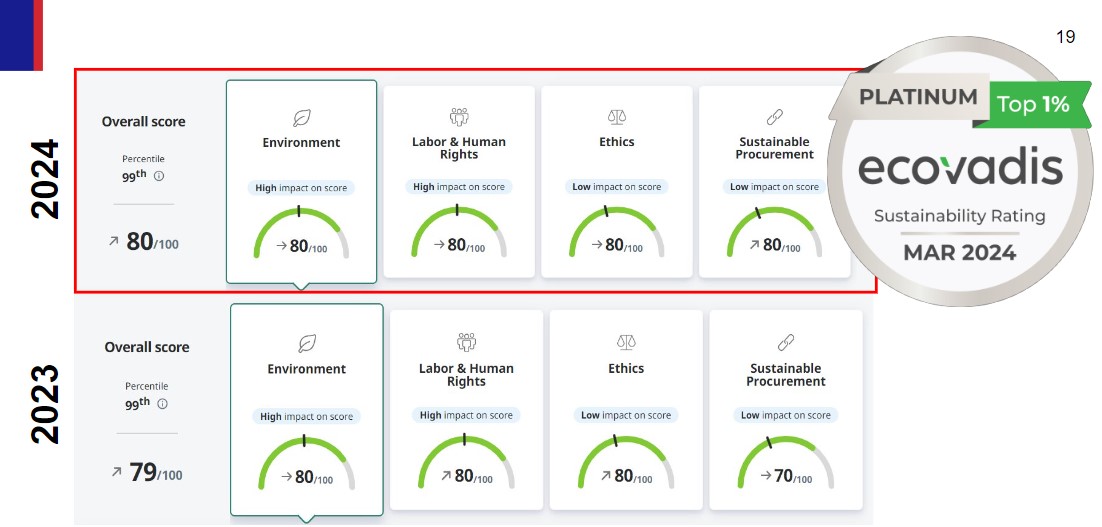The height and width of the screenshot is (527, 1102).
Task: Select the 2023 Environment theme card title
Action: click(307, 369)
